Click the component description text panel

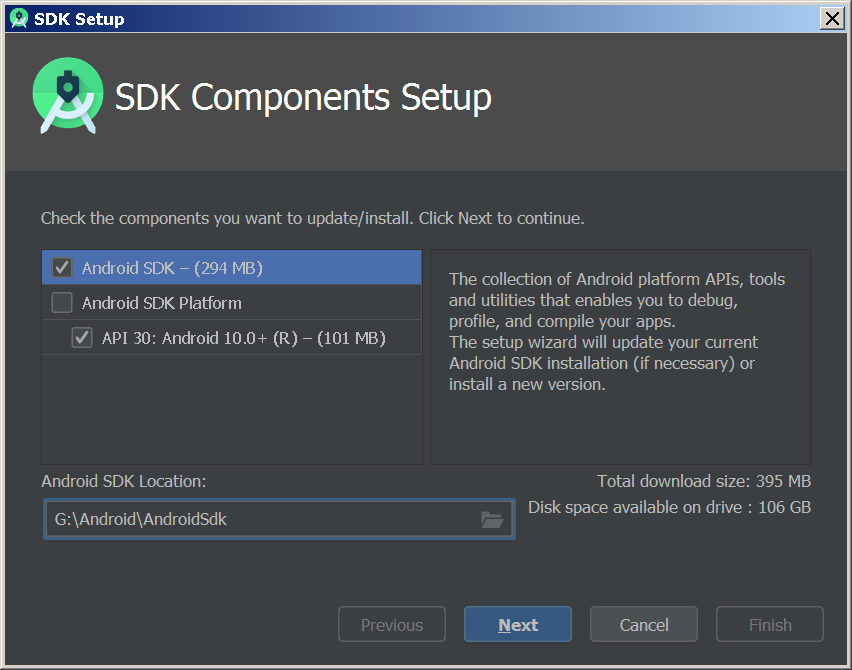click(620, 357)
